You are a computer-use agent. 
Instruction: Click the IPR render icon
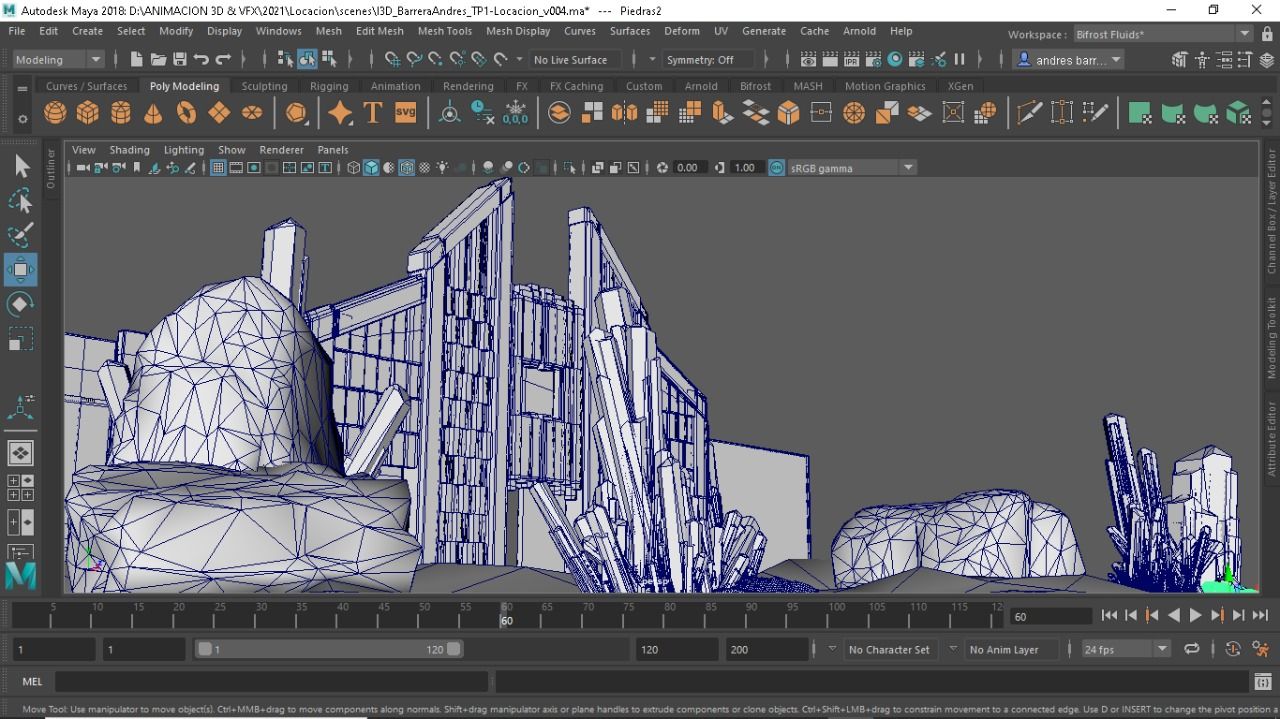coord(851,60)
